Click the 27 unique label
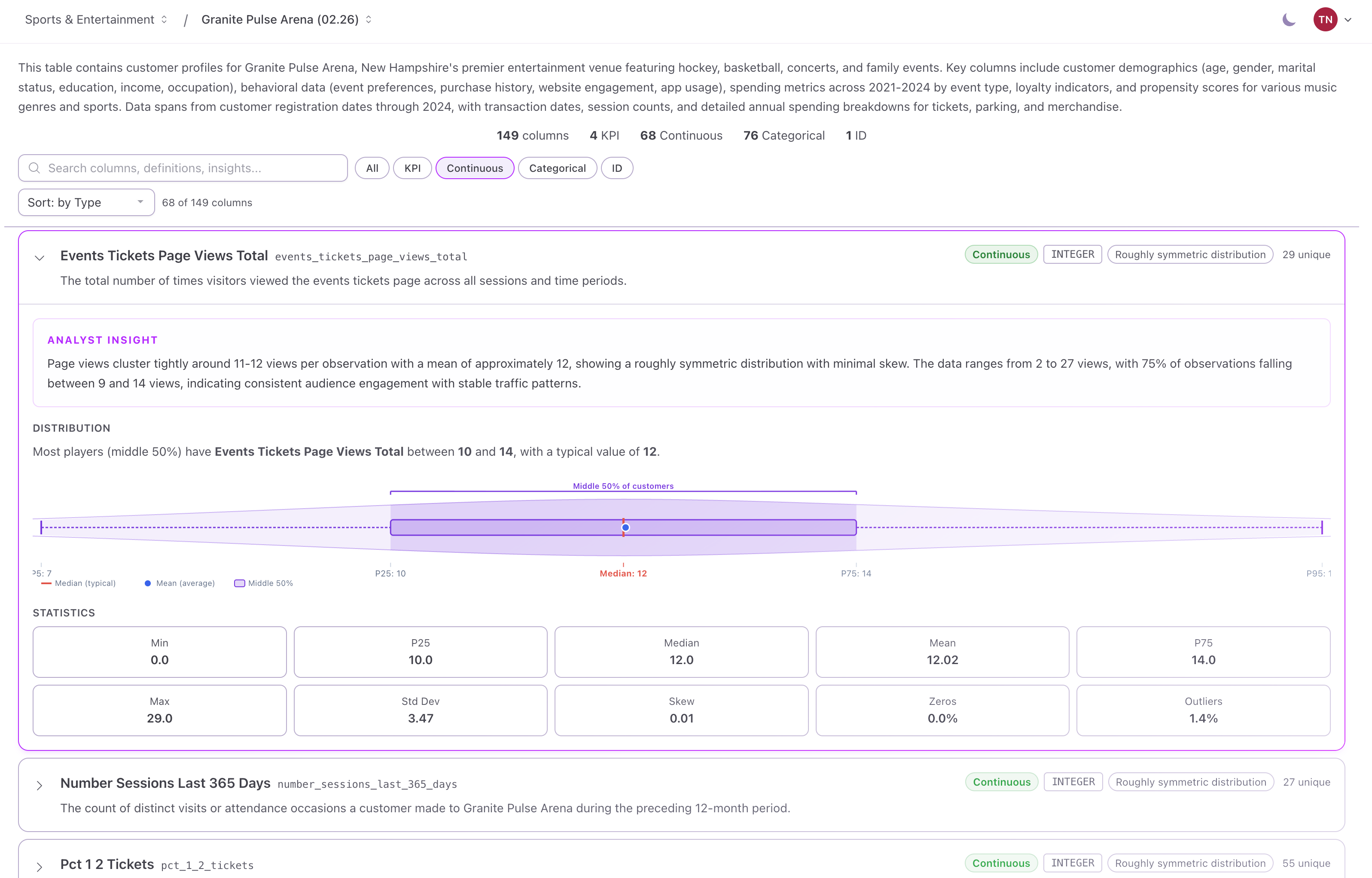1372x878 pixels. (1306, 782)
